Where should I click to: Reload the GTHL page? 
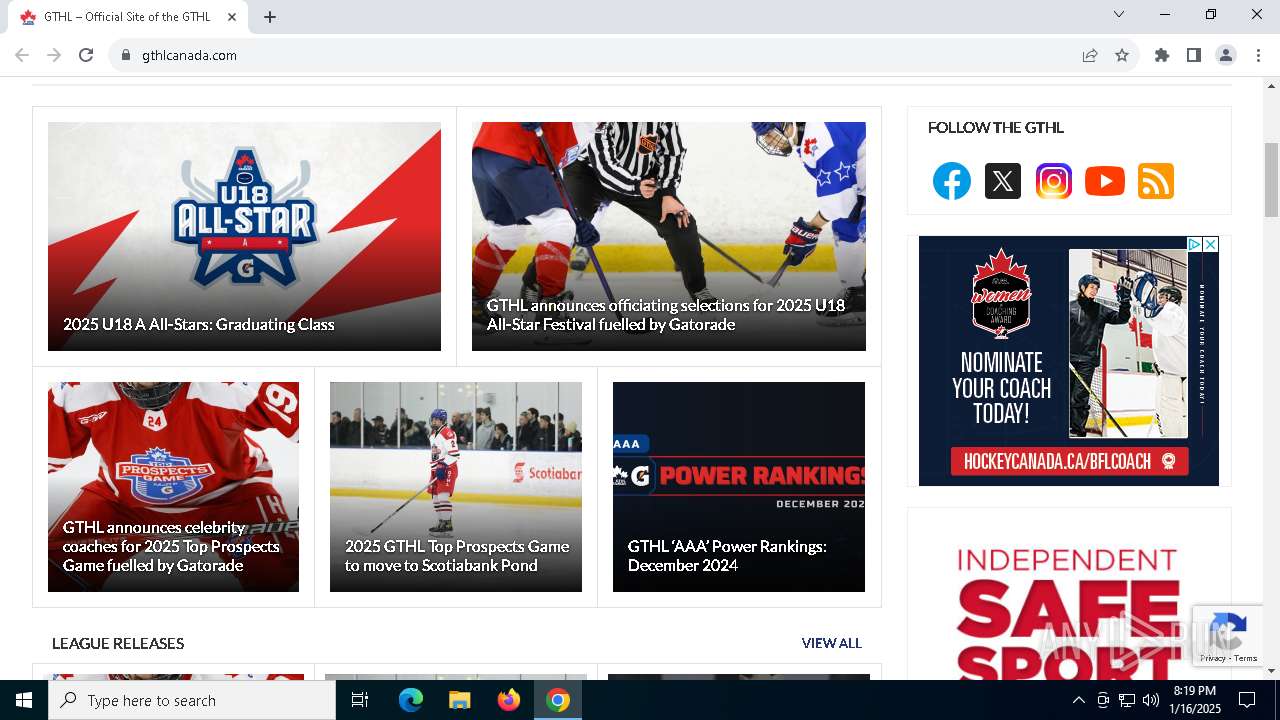pos(86,55)
